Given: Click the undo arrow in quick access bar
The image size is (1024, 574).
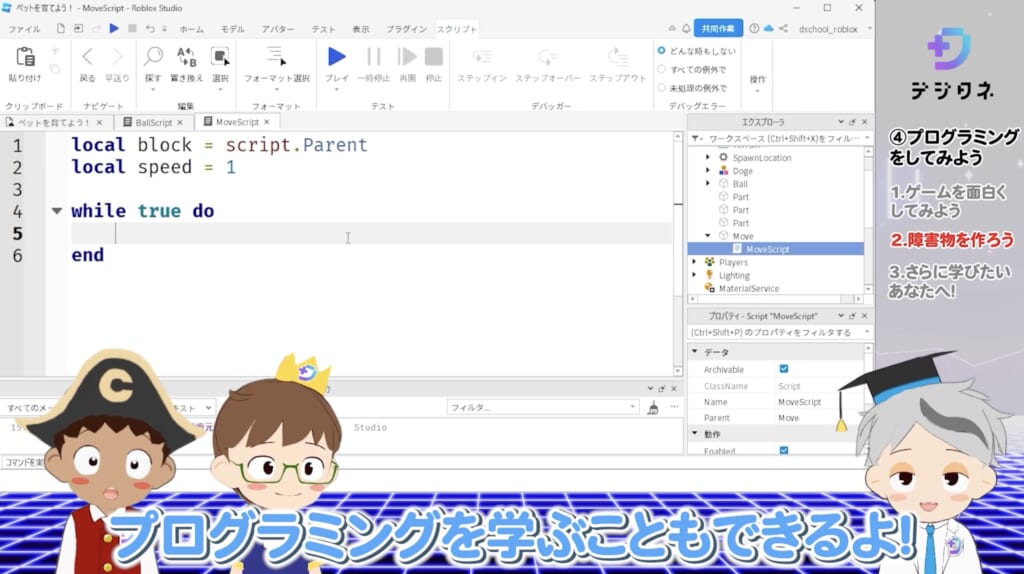Looking at the screenshot, I should coord(150,29).
